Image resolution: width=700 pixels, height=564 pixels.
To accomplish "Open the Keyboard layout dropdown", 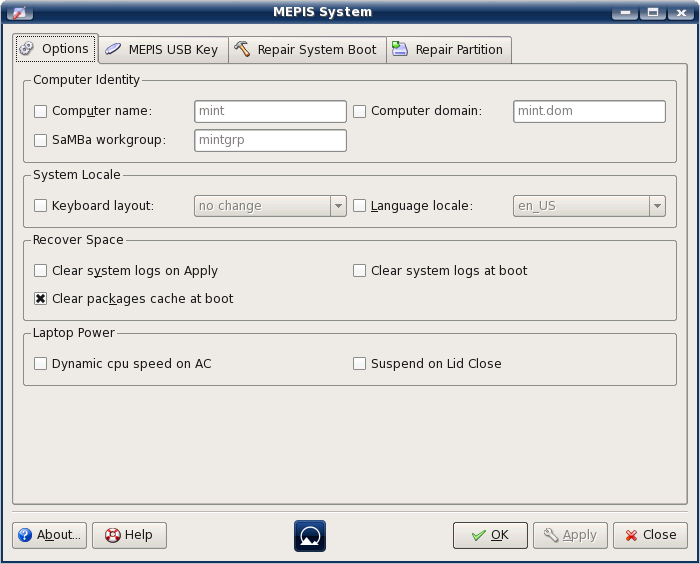I will 270,206.
